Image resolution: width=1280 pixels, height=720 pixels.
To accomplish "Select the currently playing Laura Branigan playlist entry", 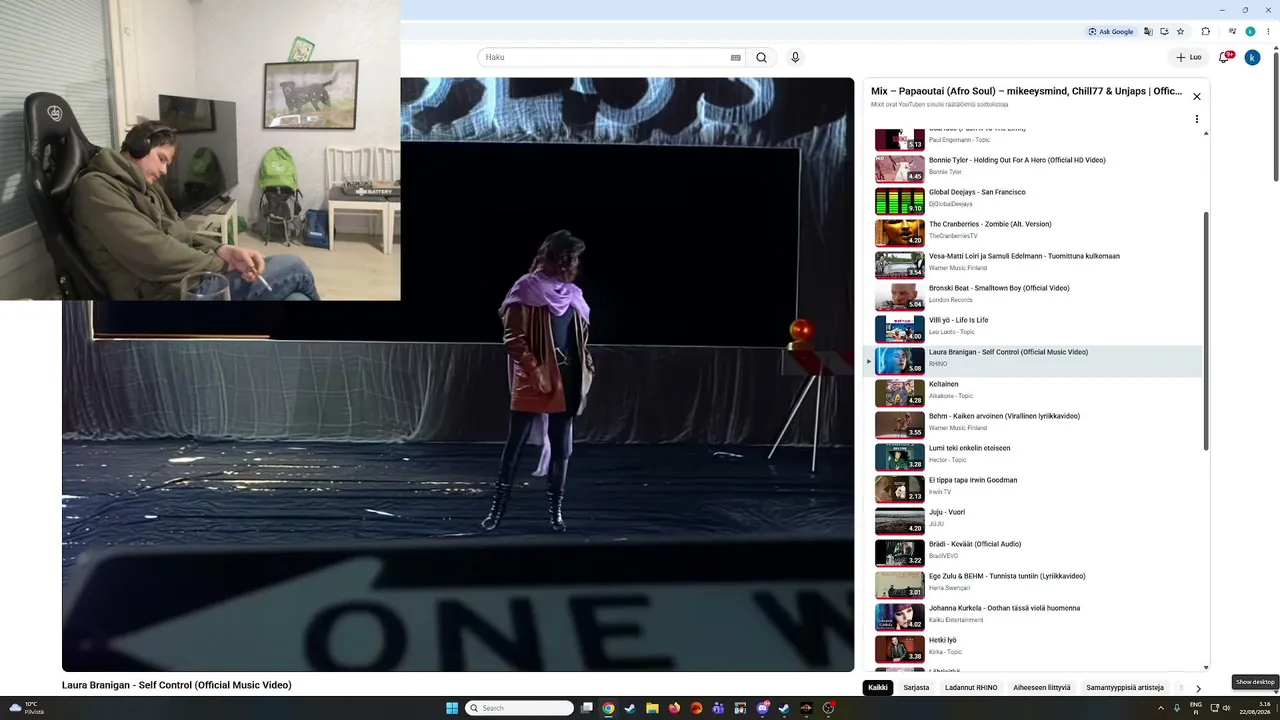I will [1035, 360].
